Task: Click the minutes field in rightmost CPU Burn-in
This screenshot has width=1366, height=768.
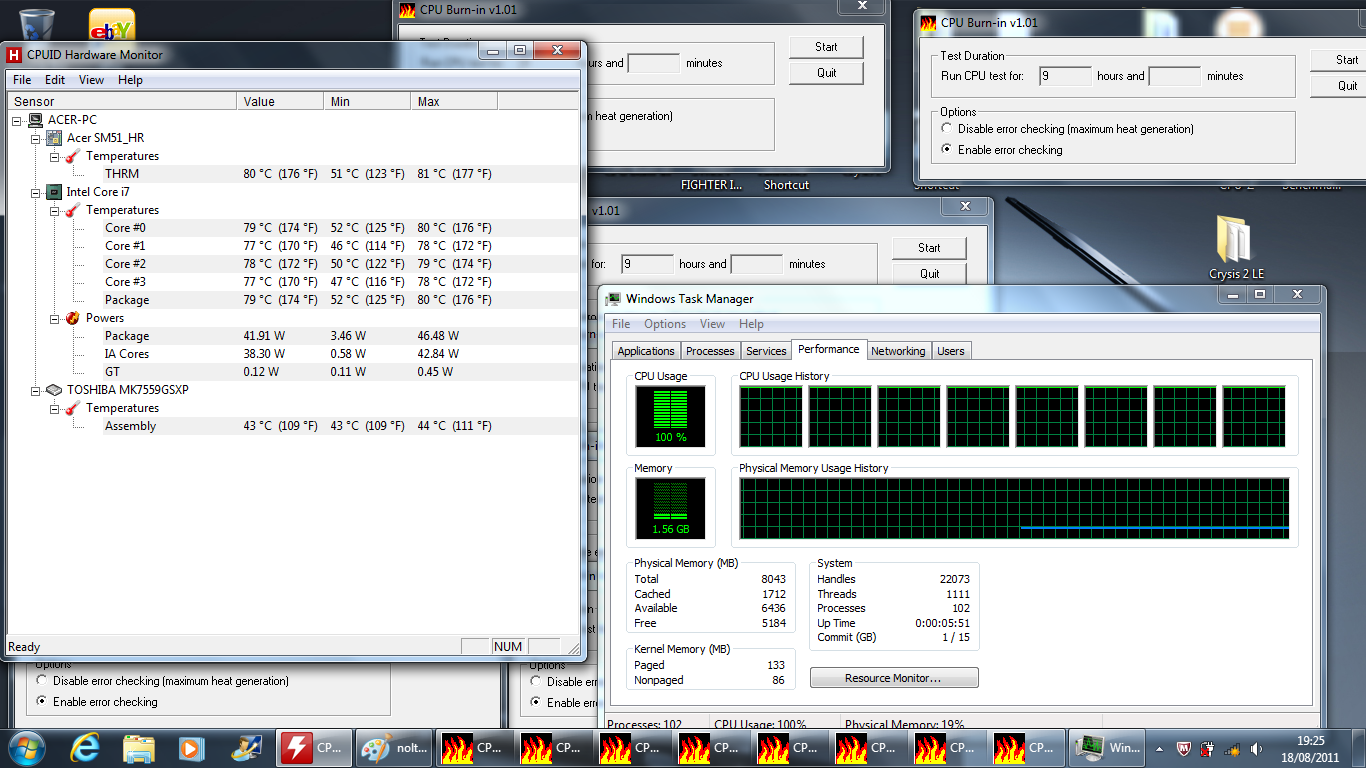Action: coord(1175,76)
